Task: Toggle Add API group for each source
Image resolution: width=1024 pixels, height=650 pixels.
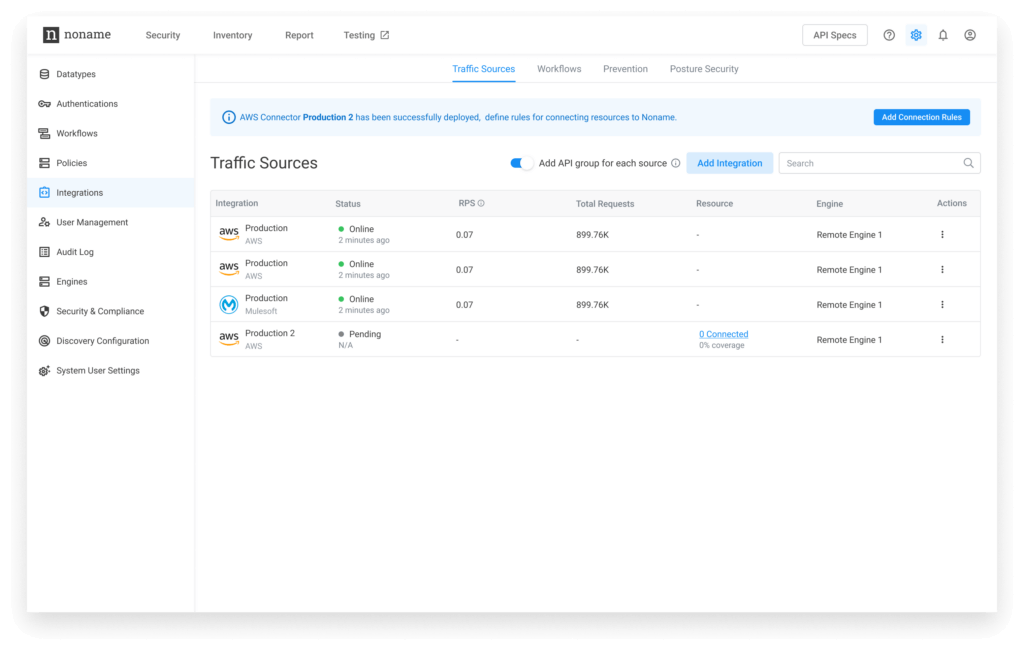Action: coord(522,163)
